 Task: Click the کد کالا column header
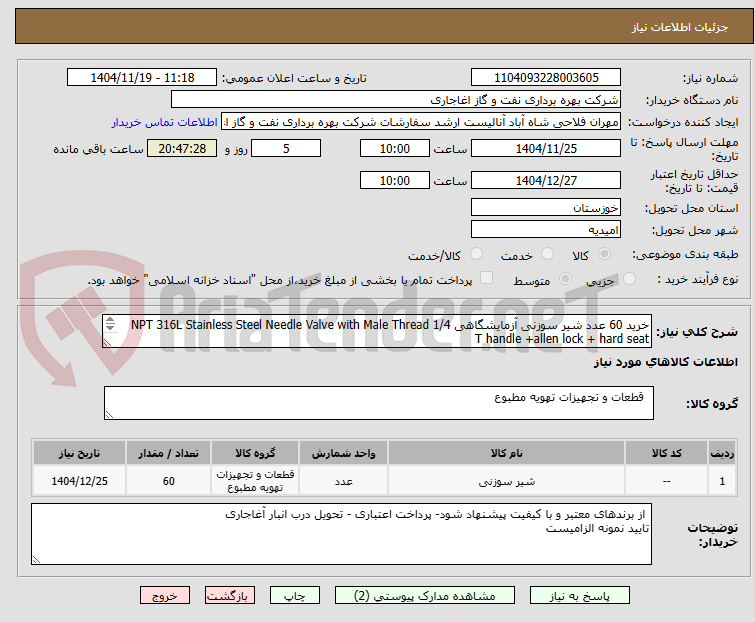coord(666,453)
